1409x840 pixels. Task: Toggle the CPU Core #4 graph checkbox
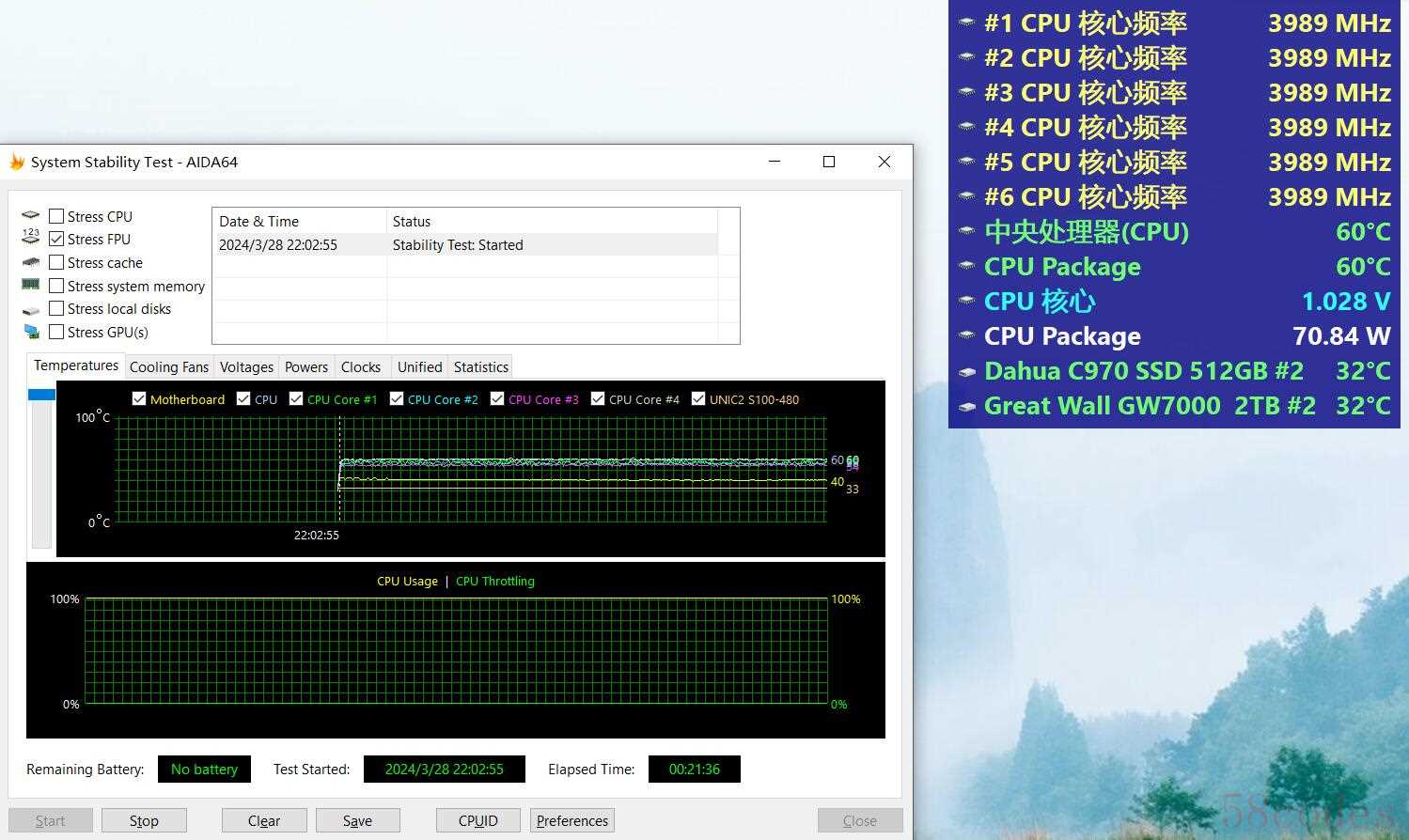point(598,398)
